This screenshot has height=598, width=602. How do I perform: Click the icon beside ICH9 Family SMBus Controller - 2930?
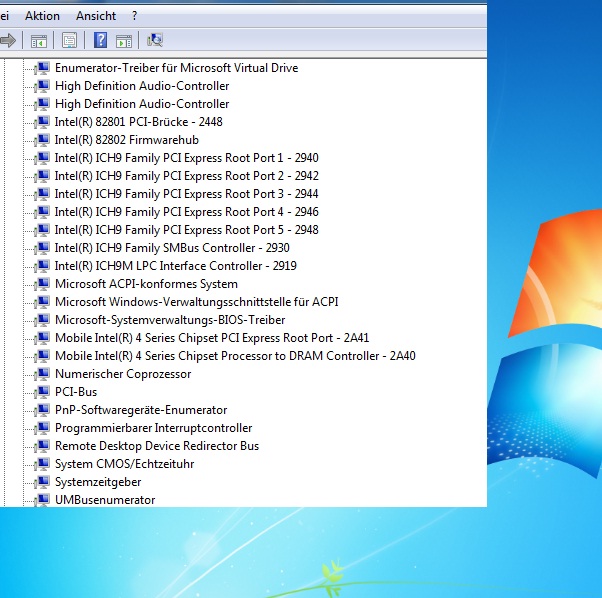coord(42,248)
